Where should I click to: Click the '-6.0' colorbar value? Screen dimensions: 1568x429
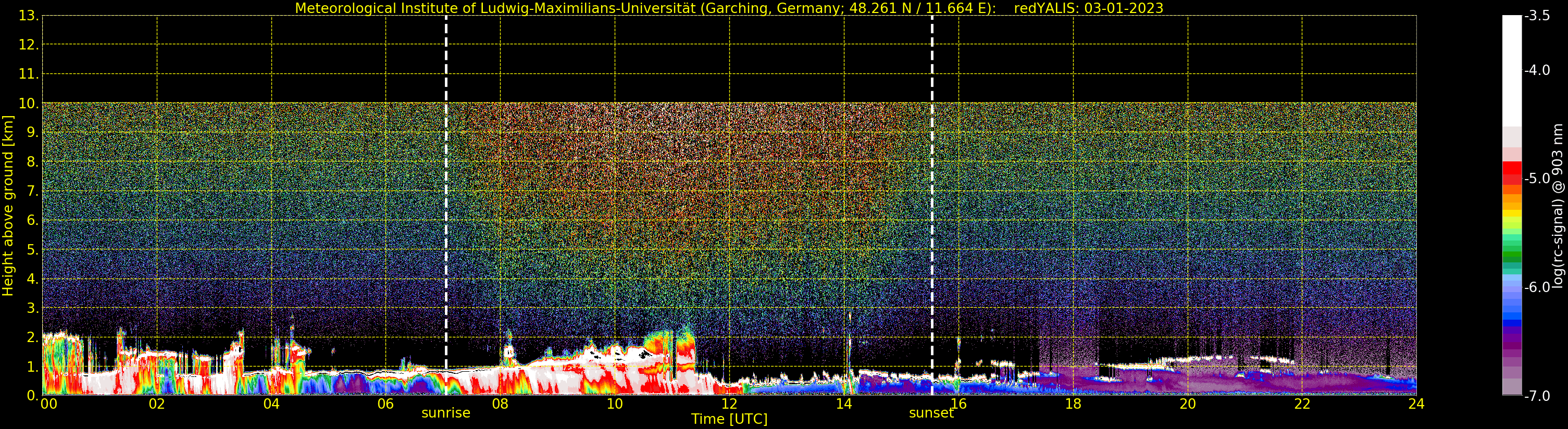click(1537, 287)
